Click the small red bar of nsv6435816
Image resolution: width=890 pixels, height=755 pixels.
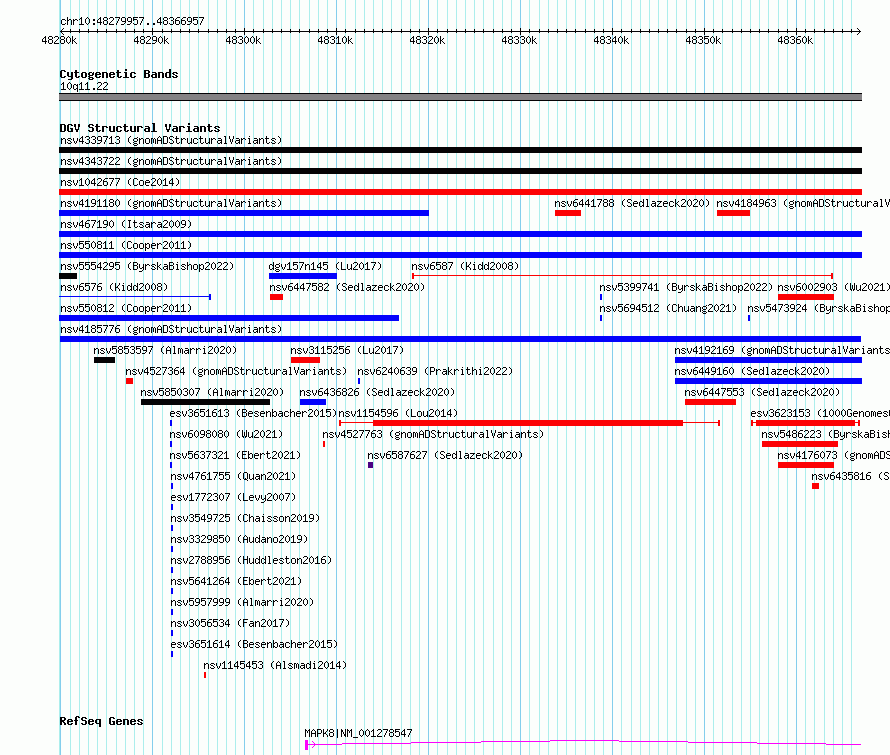pos(816,486)
